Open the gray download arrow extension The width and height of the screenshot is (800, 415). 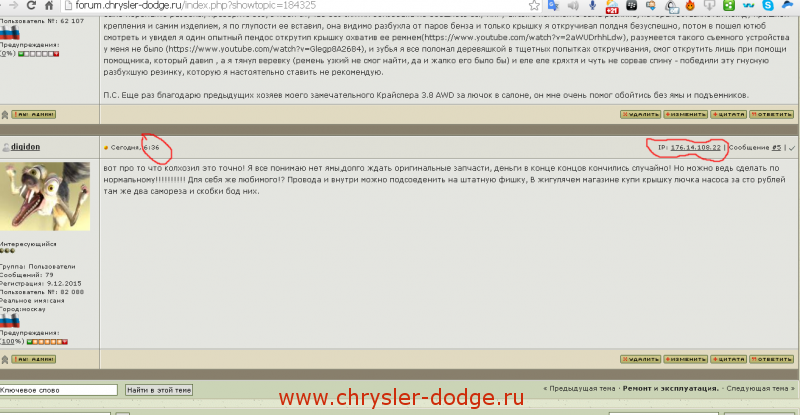[x=709, y=6]
